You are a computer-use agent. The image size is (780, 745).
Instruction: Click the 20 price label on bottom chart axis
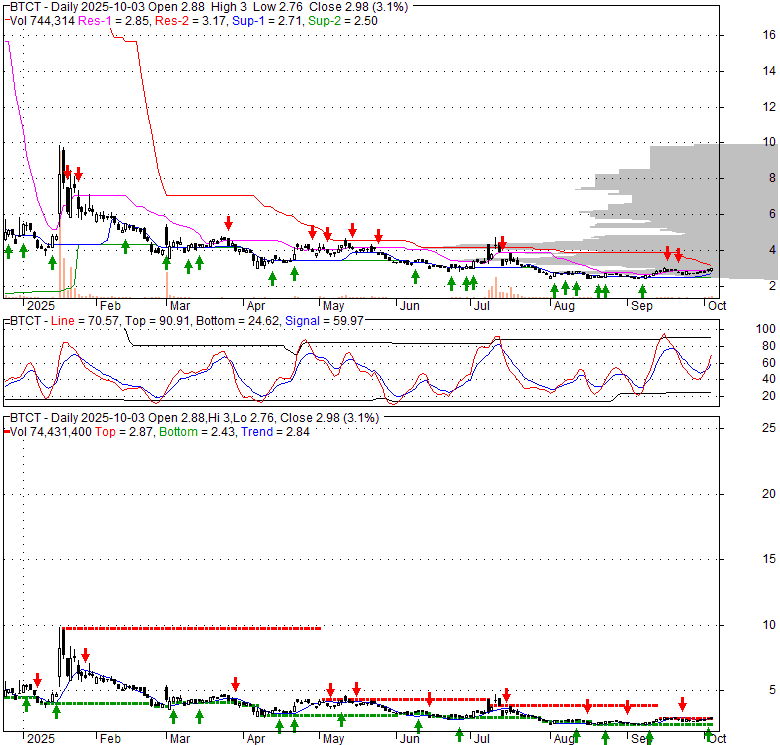pyautogui.click(x=769, y=494)
